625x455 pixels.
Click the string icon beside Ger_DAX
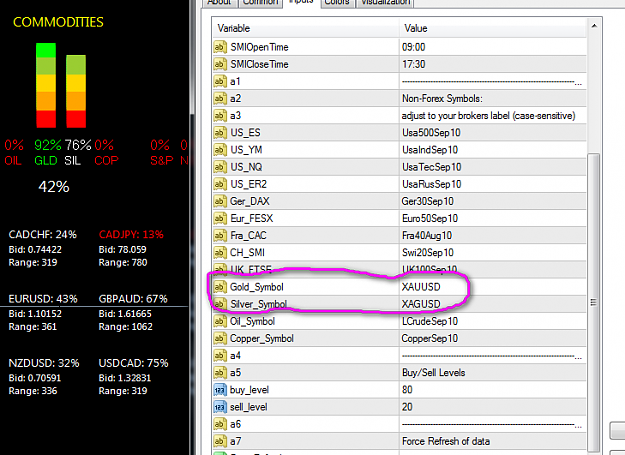(220, 201)
